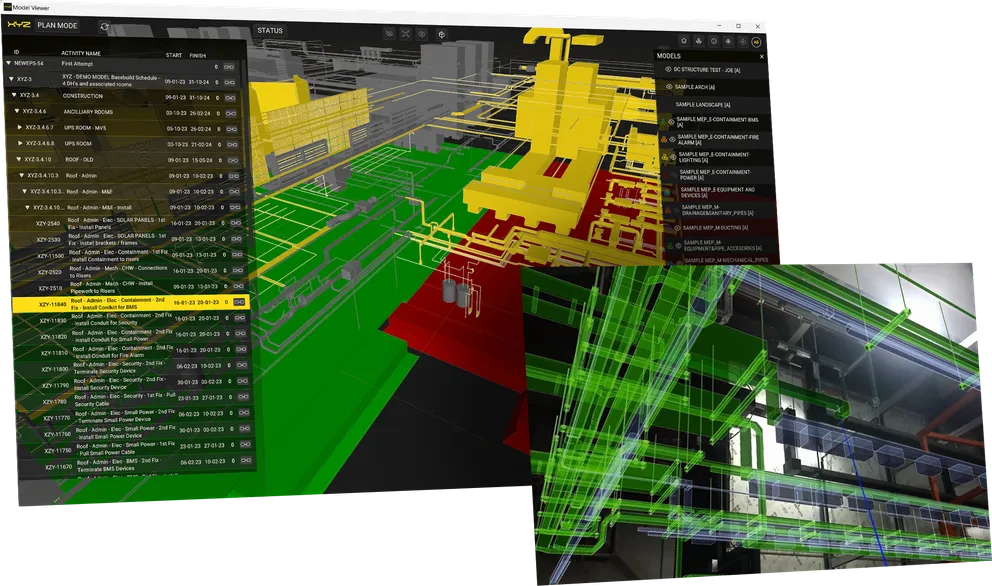Open the highlighted circular Models icon top right
The width and height of the screenshot is (992, 586).
pyautogui.click(x=757, y=42)
